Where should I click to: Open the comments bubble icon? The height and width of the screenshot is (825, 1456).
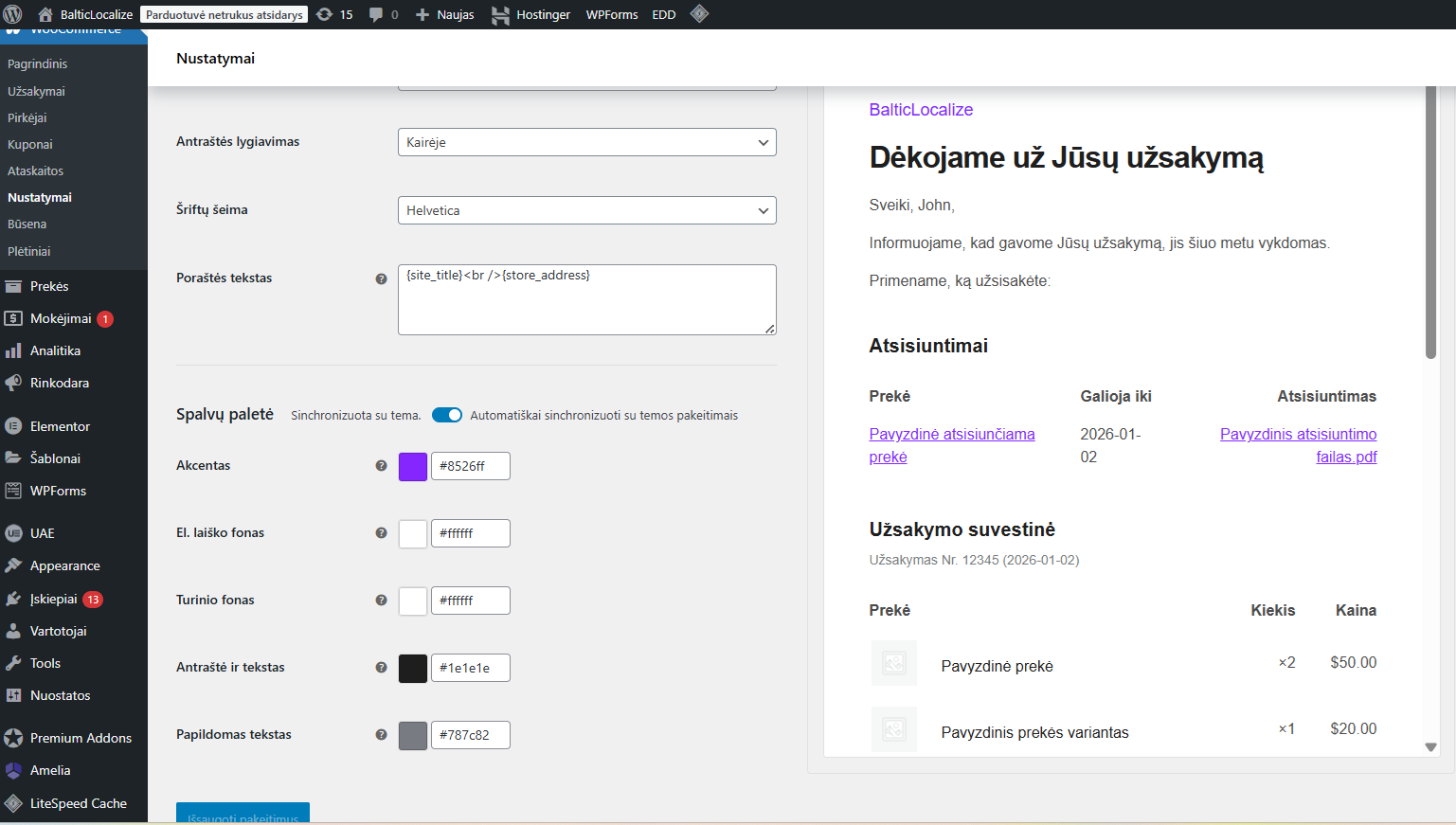click(x=376, y=14)
